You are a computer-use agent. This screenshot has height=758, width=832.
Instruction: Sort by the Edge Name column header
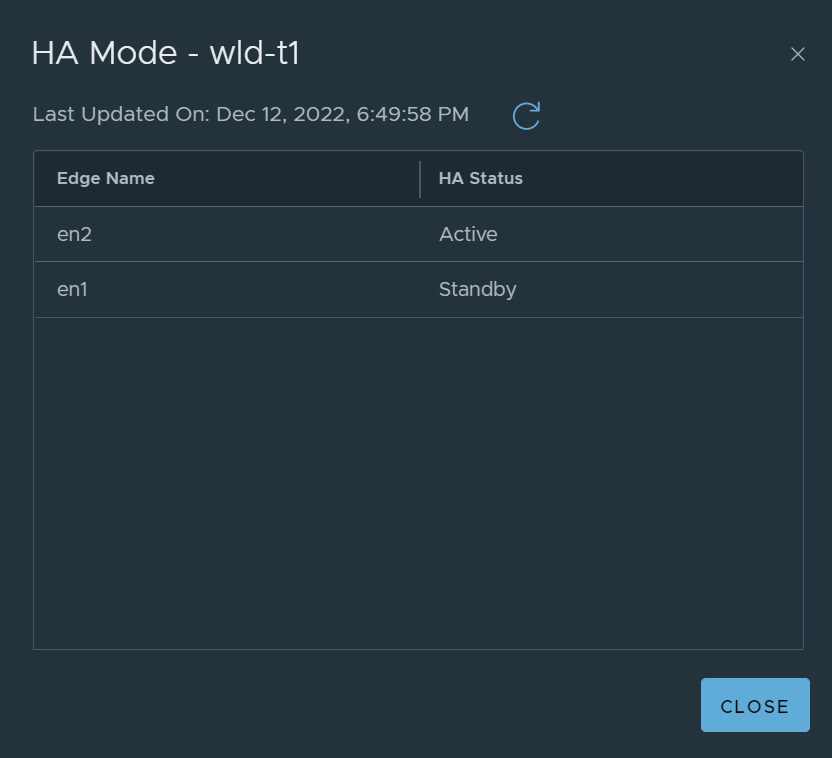106,178
